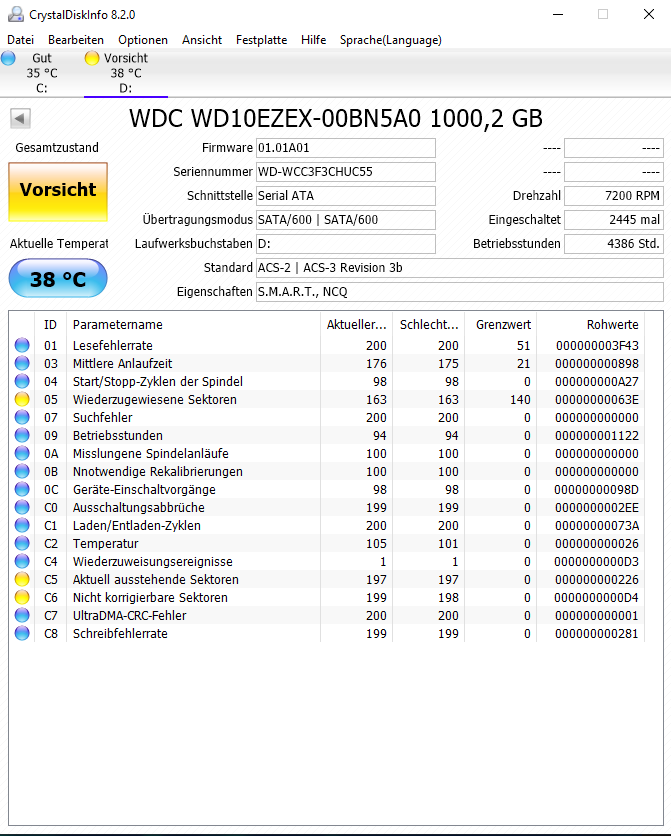Select the Lesefehlerrate parameter name
Viewport: 671px width, 836px height.
pos(112,345)
